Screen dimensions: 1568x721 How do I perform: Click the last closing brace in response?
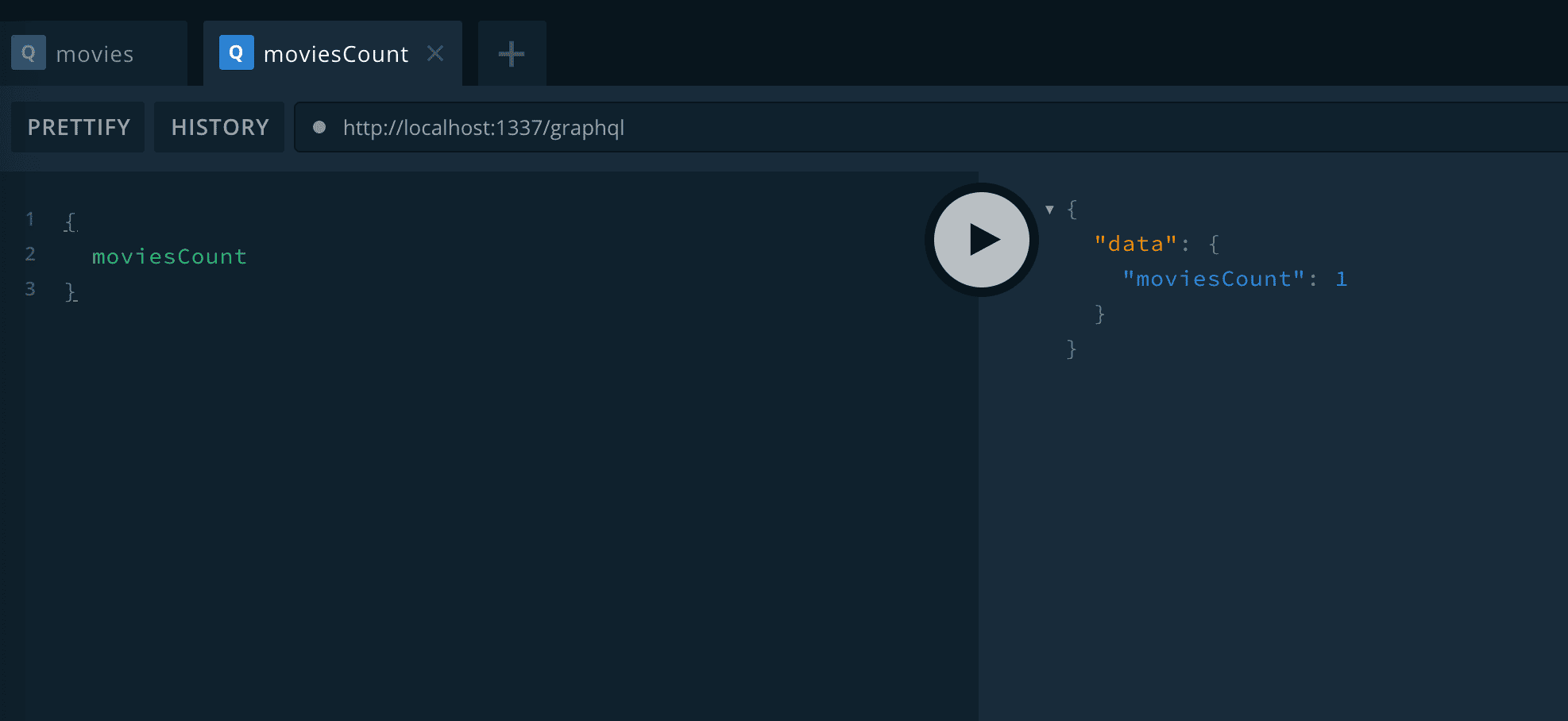1072,349
